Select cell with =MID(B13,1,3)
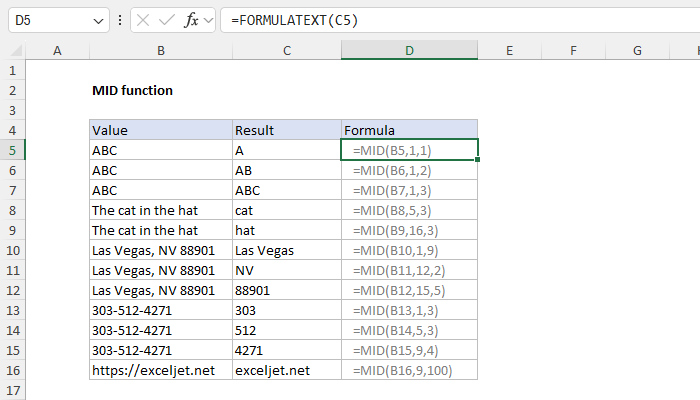Viewport: 700px width, 400px height. coord(409,310)
